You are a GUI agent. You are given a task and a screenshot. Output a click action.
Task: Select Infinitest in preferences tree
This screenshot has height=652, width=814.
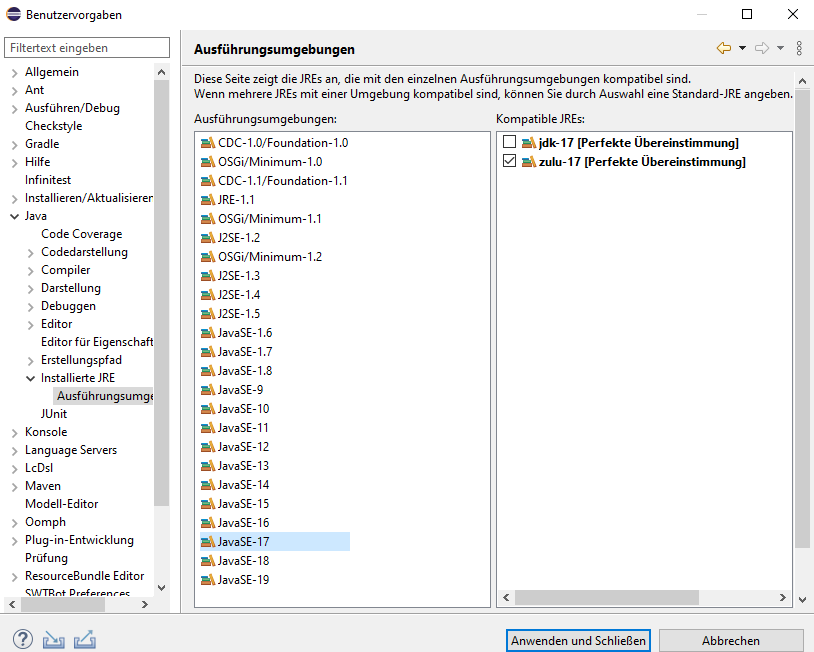pyautogui.click(x=48, y=180)
